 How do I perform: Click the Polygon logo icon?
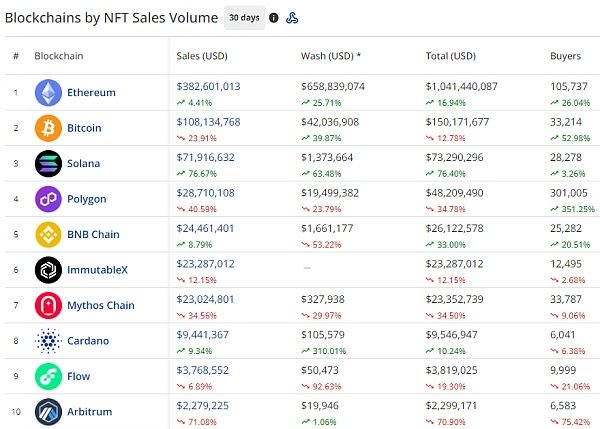(48, 199)
